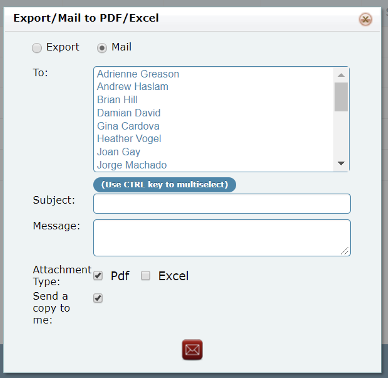Pick Andrew Haslam from the To list
The image size is (388, 378).
215,87
